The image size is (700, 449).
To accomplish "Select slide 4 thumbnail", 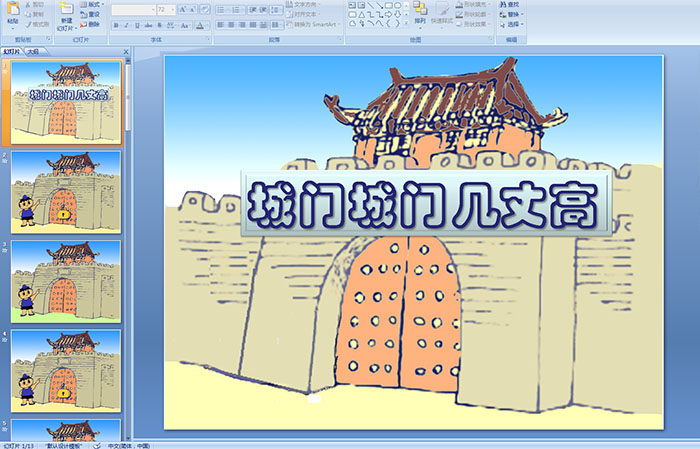I will pos(66,370).
